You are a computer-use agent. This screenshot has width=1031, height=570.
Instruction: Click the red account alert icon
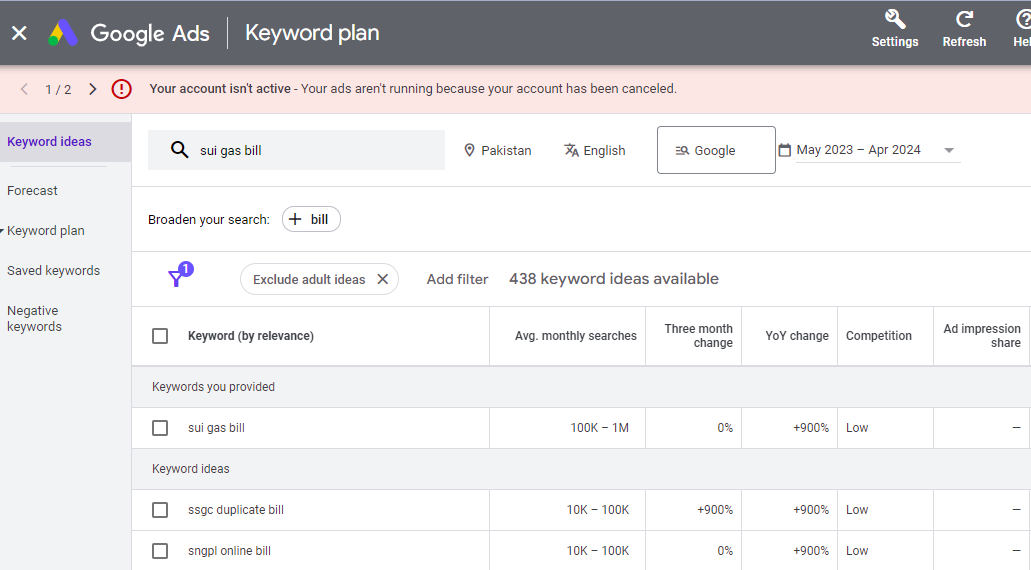tap(122, 89)
